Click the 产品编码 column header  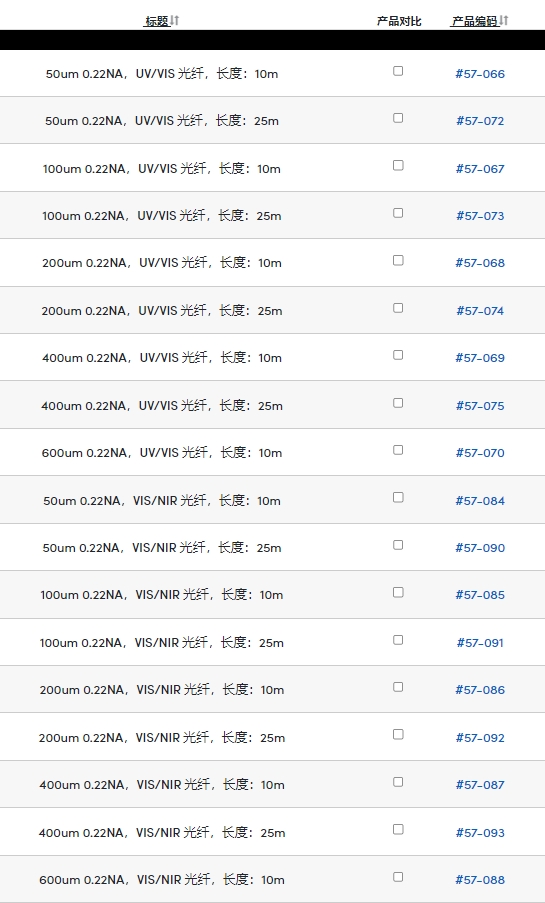[474, 21]
